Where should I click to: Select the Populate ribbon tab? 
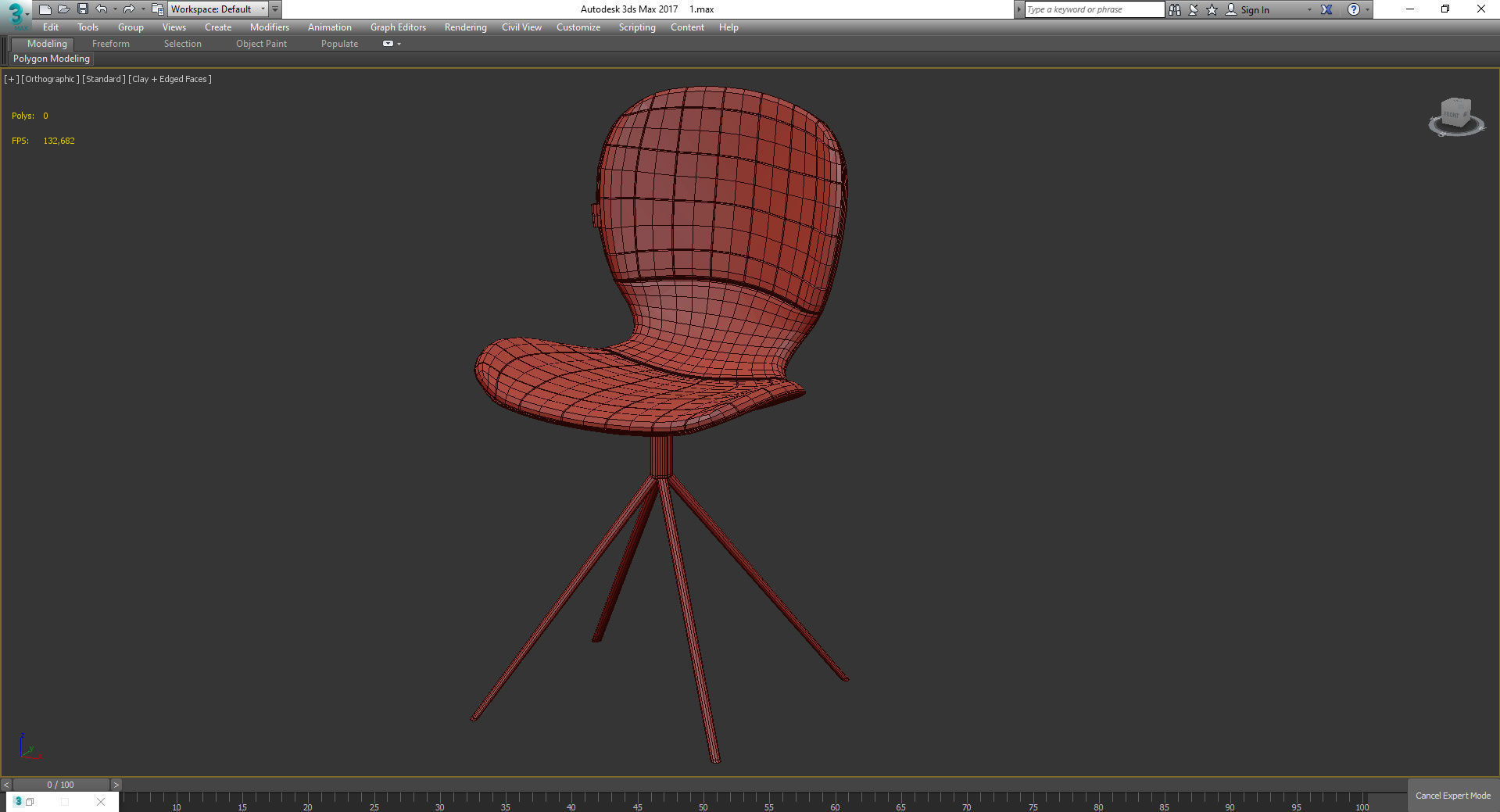339,44
